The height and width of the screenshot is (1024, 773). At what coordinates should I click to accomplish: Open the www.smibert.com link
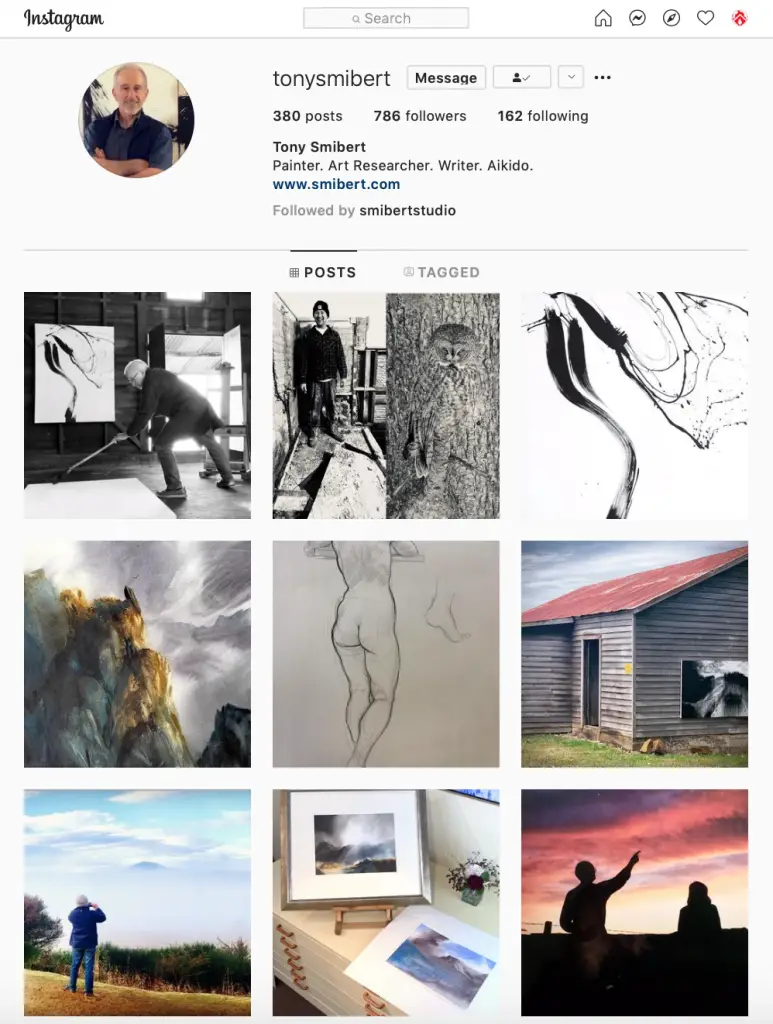[336, 184]
